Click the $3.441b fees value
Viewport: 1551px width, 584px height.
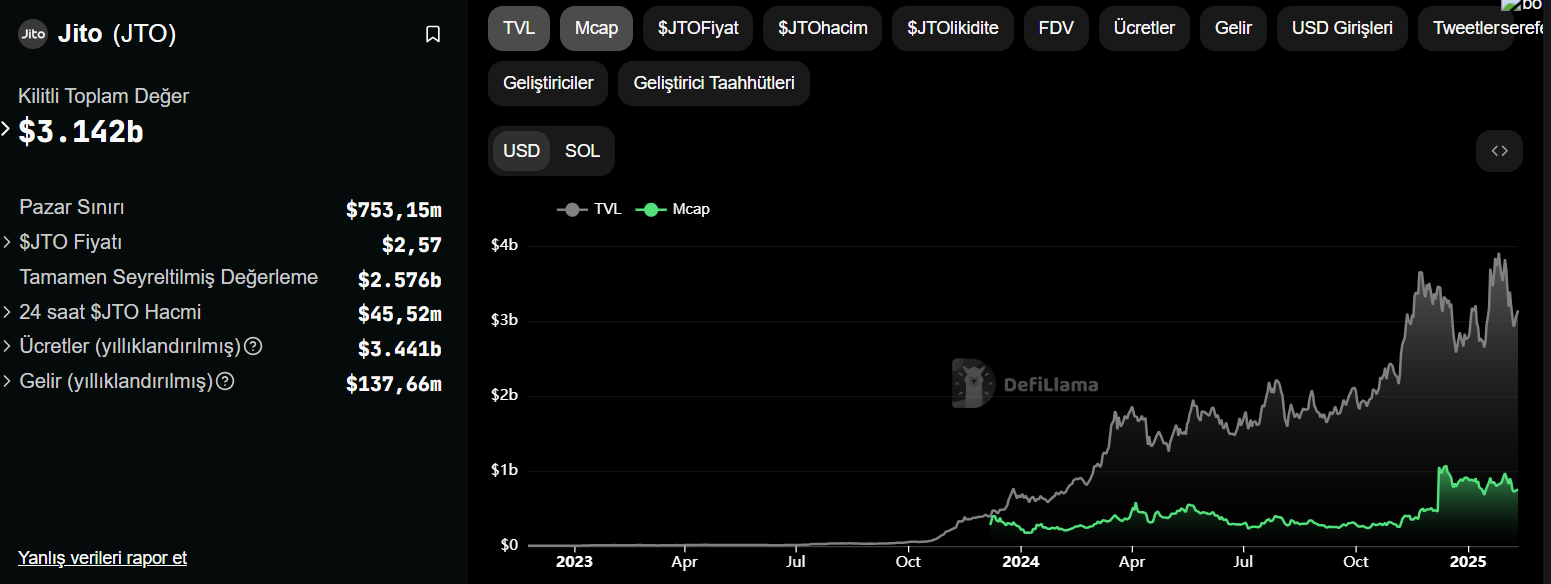pos(399,349)
